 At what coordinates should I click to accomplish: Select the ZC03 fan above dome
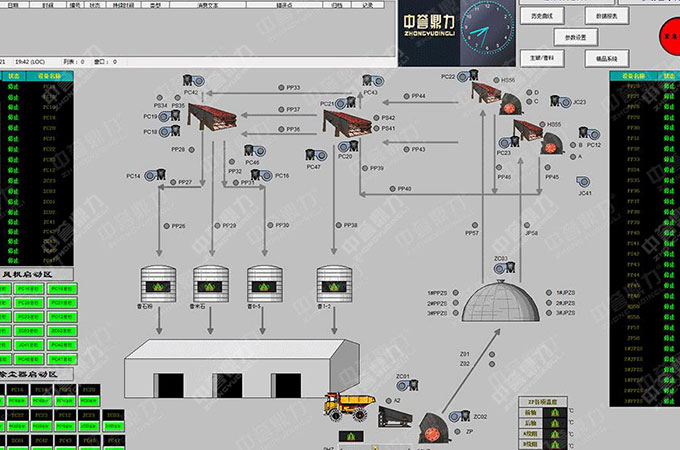[x=501, y=270]
